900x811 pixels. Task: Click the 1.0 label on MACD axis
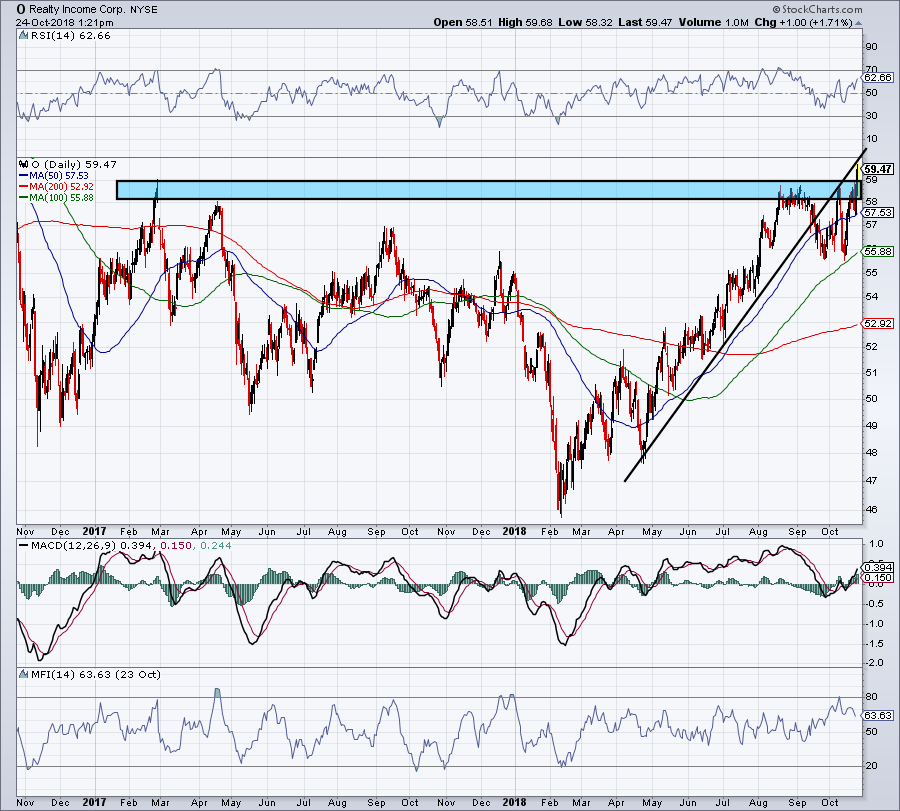pyautogui.click(x=876, y=543)
